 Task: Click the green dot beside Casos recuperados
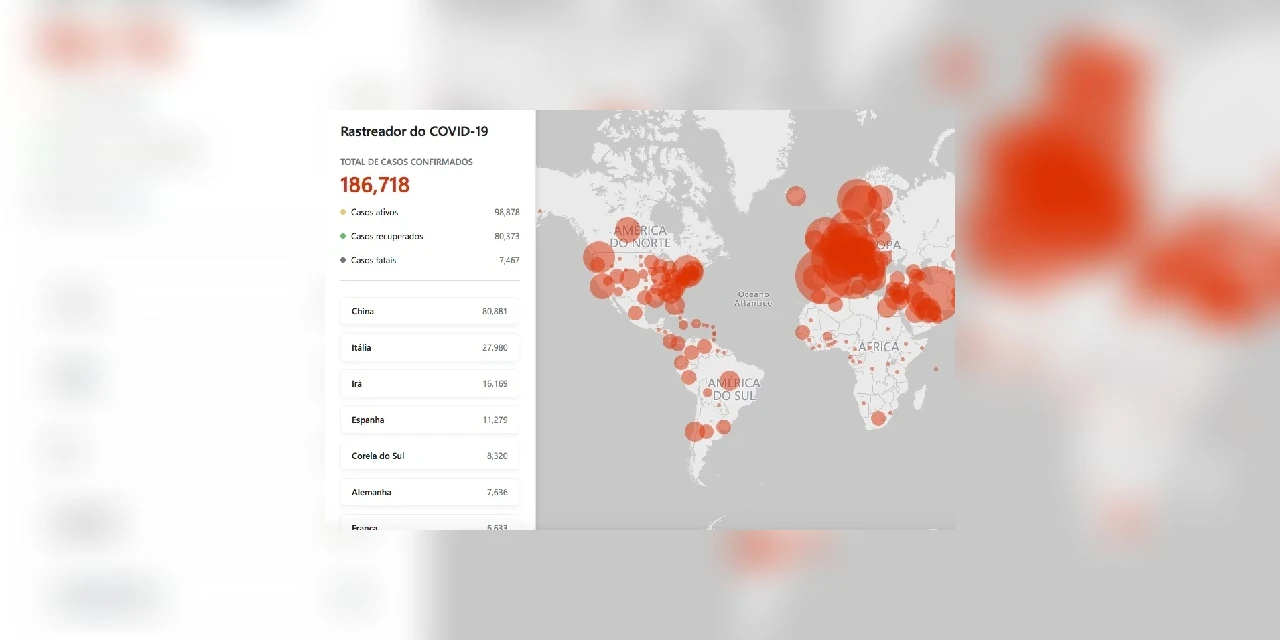(x=343, y=236)
